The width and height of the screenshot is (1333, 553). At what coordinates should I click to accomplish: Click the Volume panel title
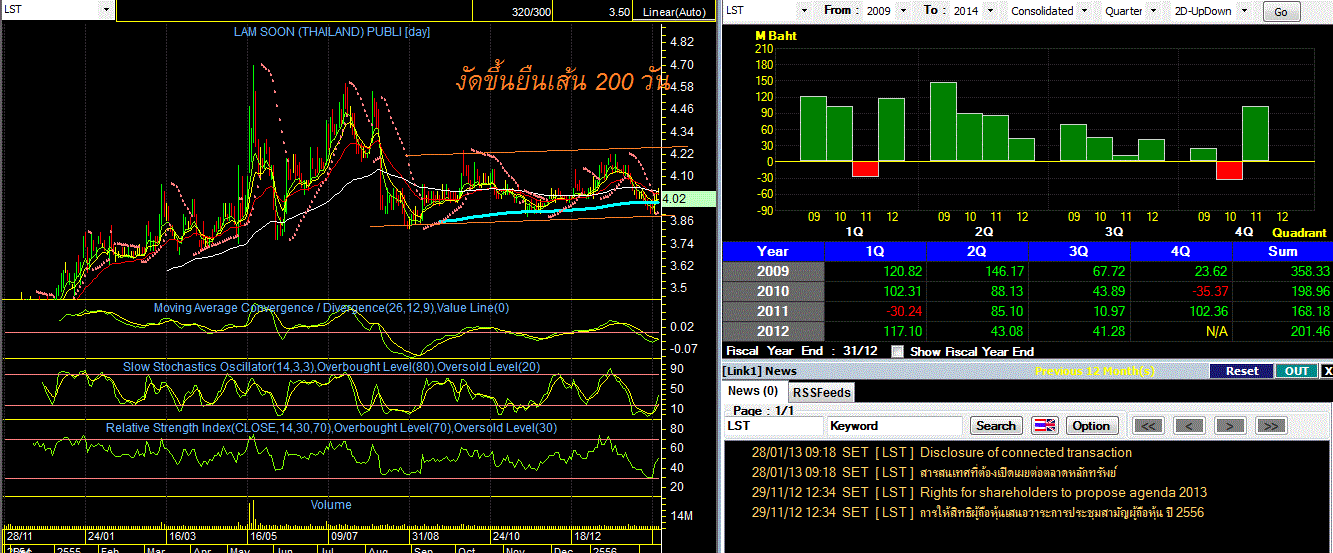[331, 505]
